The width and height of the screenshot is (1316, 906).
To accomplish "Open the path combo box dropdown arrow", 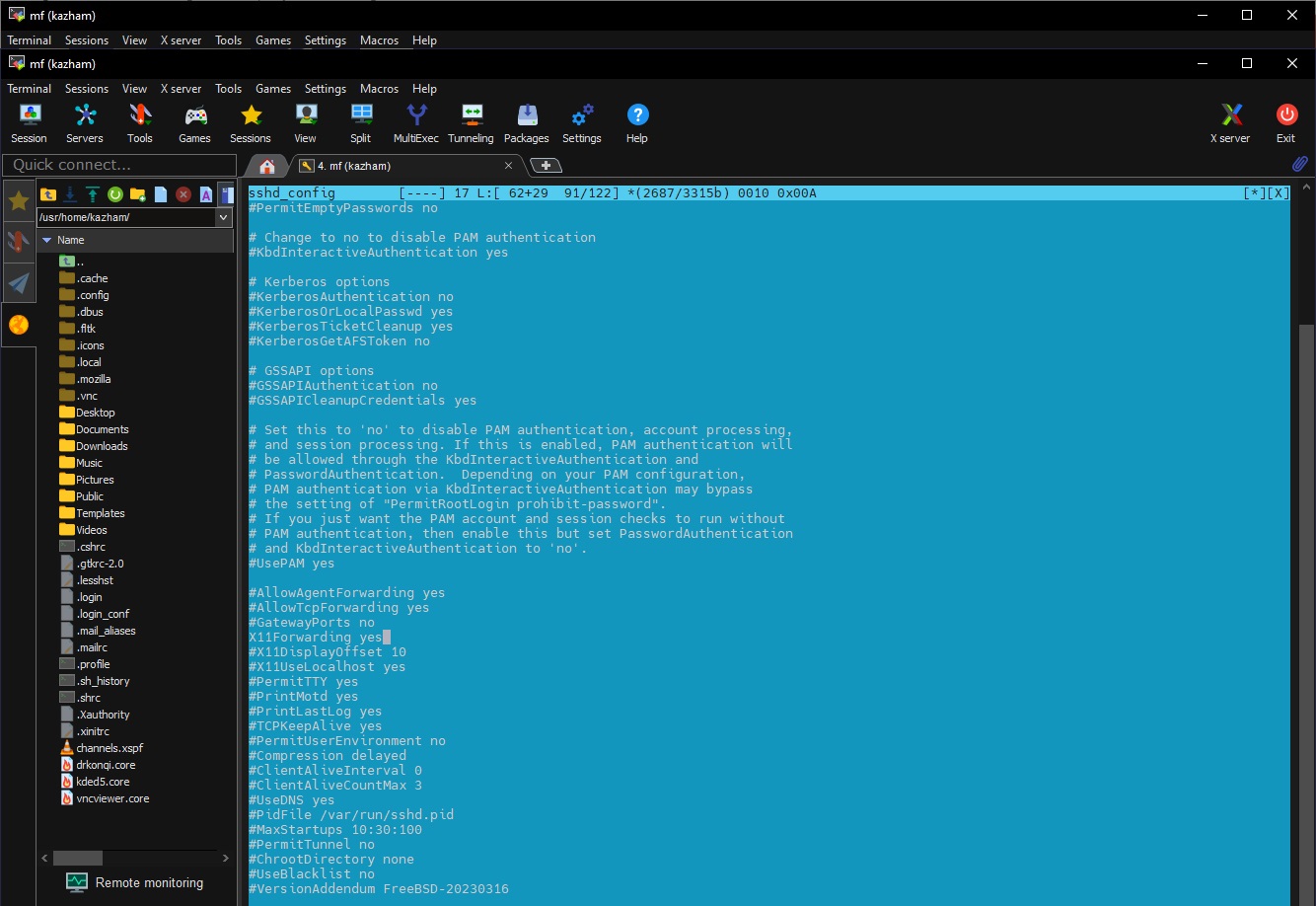I will [223, 217].
